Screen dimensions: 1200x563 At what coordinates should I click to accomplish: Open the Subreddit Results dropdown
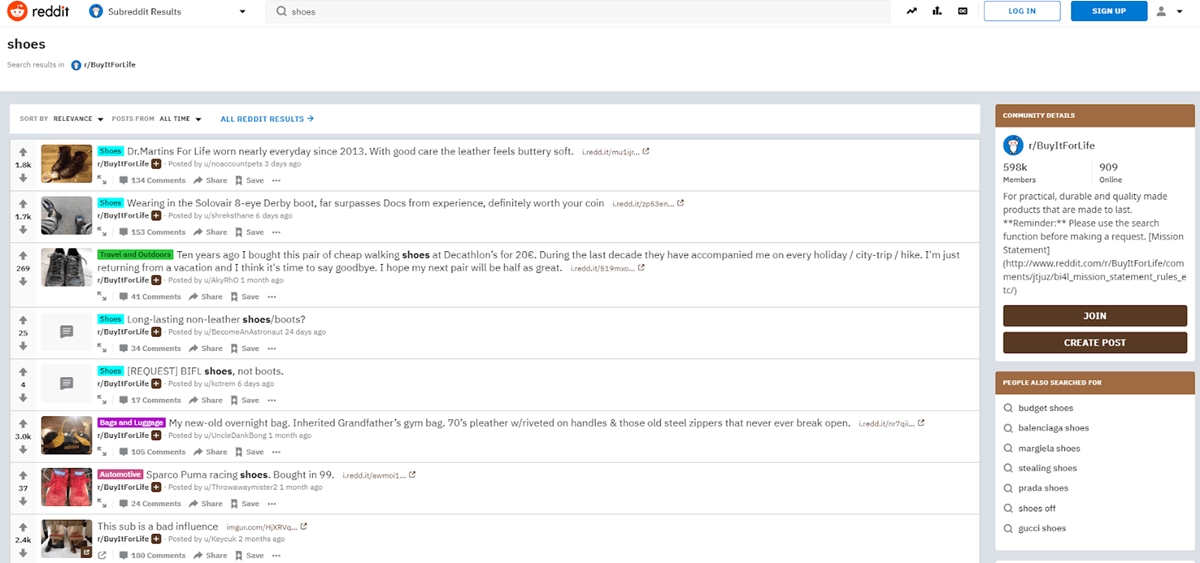[x=168, y=11]
